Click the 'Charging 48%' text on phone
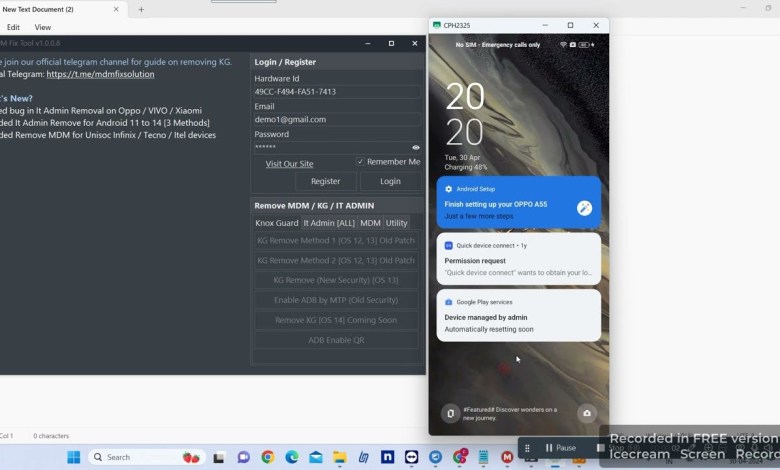The width and height of the screenshot is (780, 470). [x=466, y=167]
